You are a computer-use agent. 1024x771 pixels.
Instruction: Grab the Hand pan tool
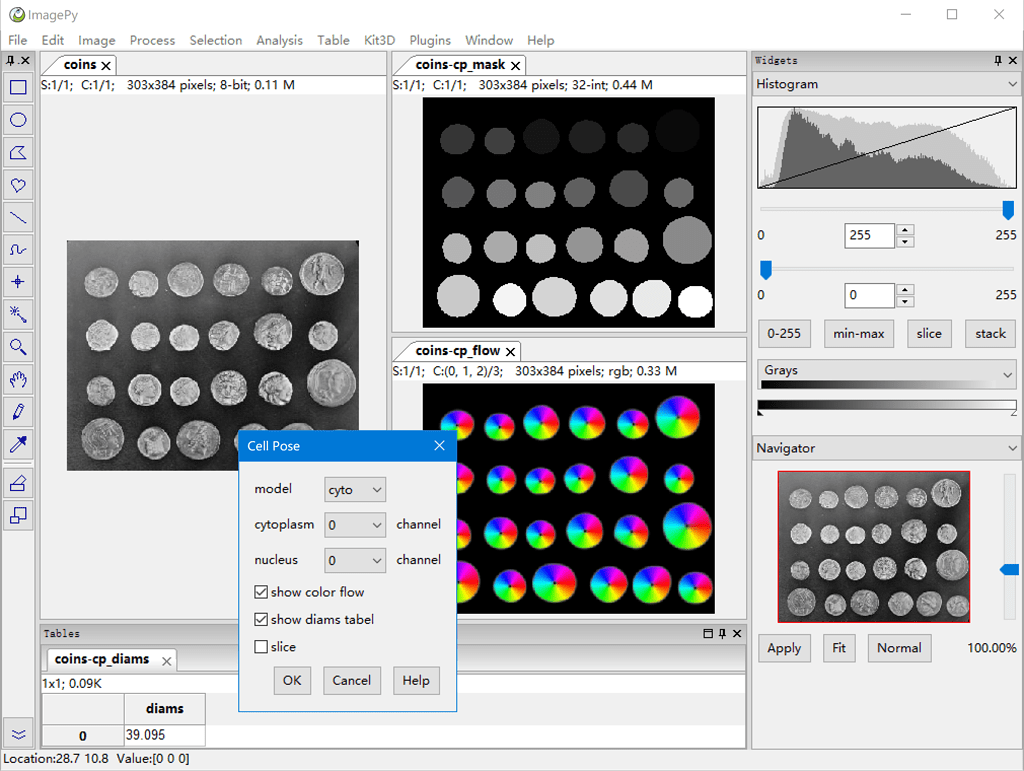tap(16, 379)
